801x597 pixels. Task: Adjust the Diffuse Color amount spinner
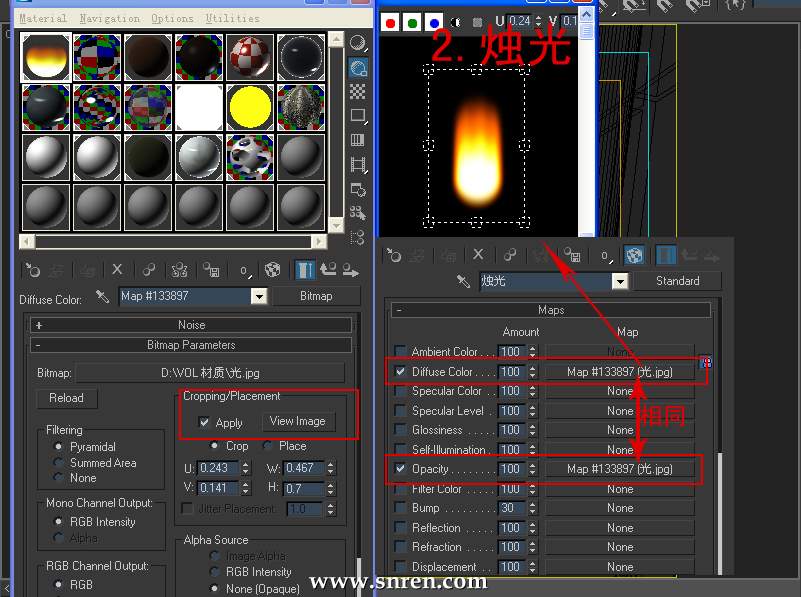click(533, 372)
